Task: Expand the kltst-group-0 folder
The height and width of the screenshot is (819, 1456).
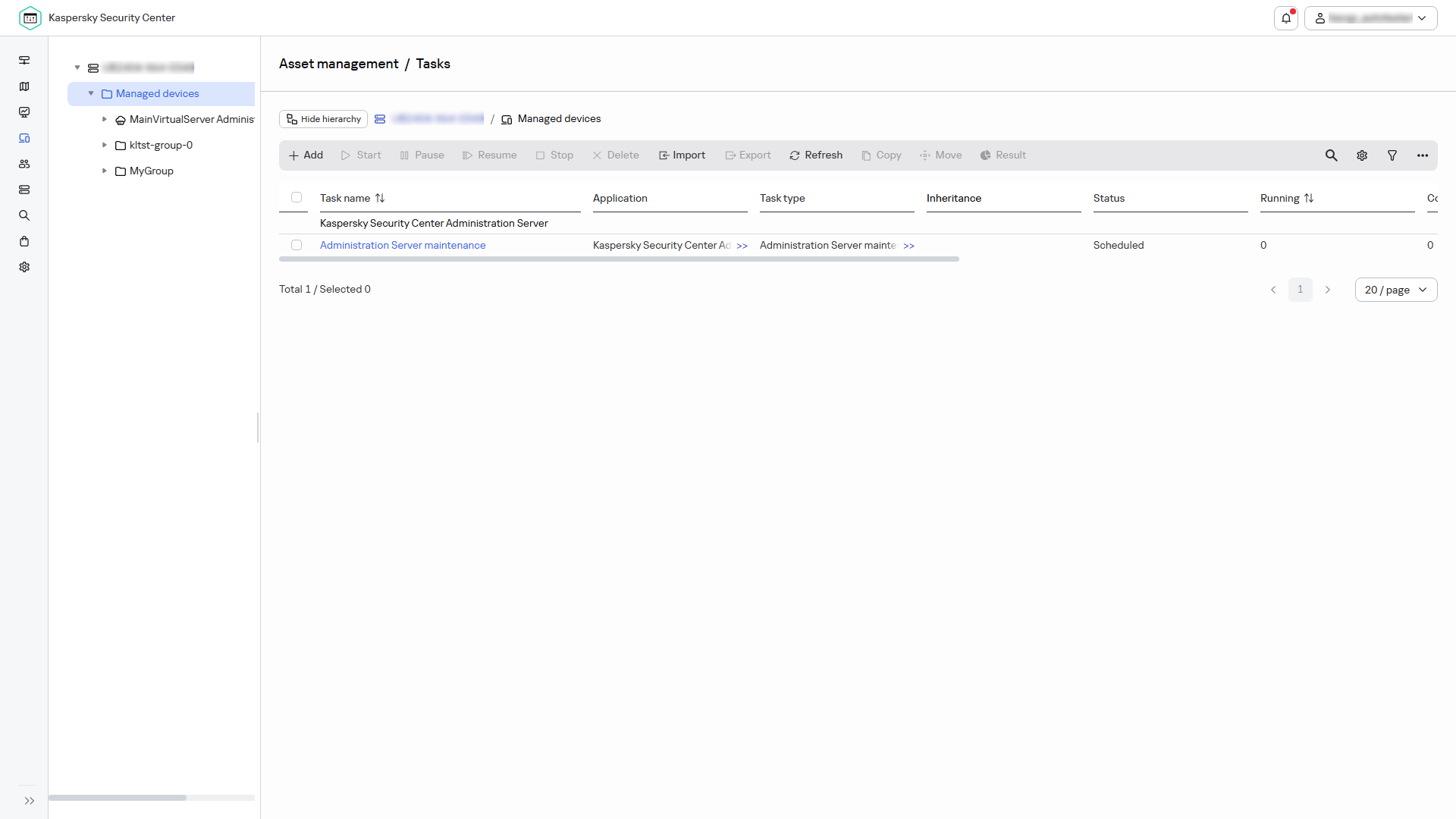Action: pyautogui.click(x=105, y=145)
